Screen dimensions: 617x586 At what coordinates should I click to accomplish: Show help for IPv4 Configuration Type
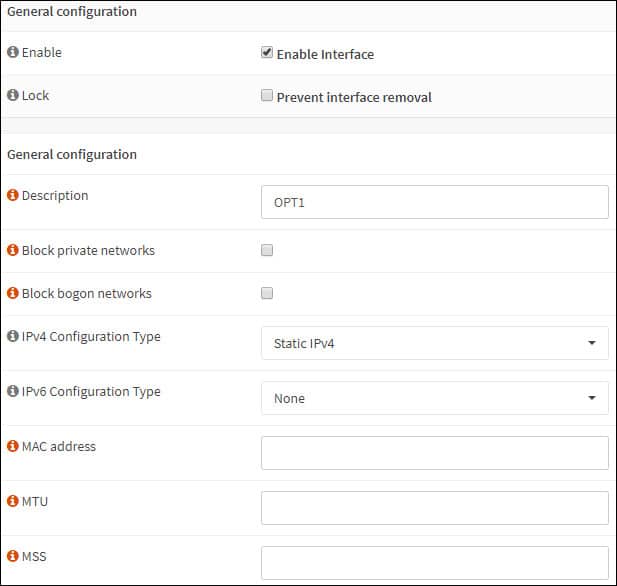point(13,337)
